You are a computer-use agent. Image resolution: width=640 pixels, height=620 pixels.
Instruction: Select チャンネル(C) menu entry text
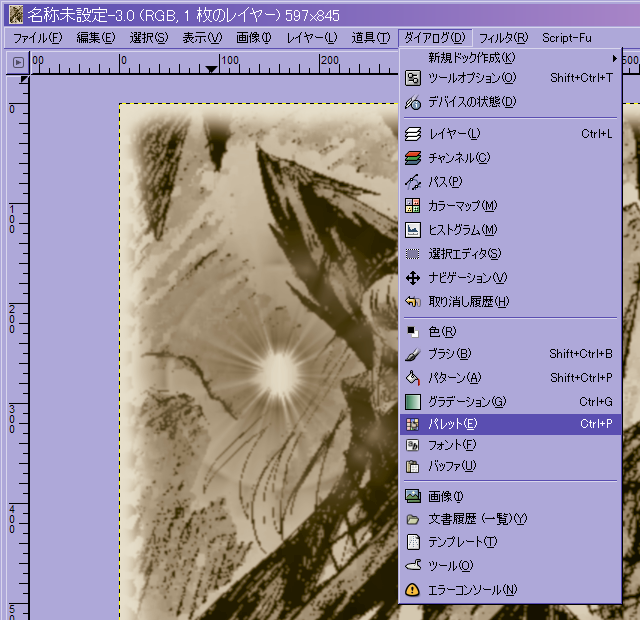[x=459, y=158]
